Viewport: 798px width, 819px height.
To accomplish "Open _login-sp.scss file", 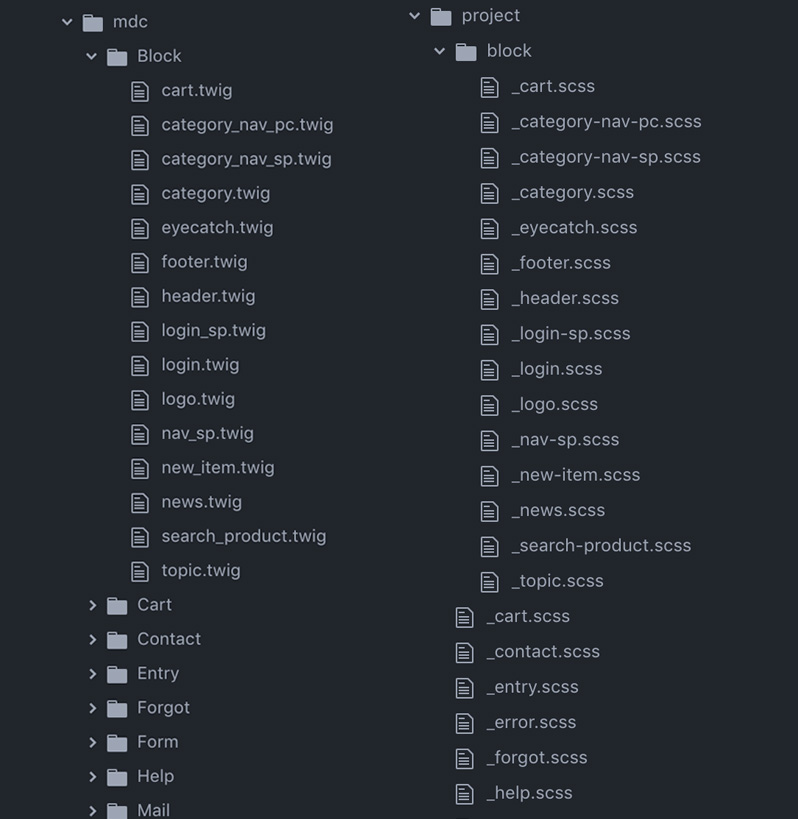I will (571, 334).
